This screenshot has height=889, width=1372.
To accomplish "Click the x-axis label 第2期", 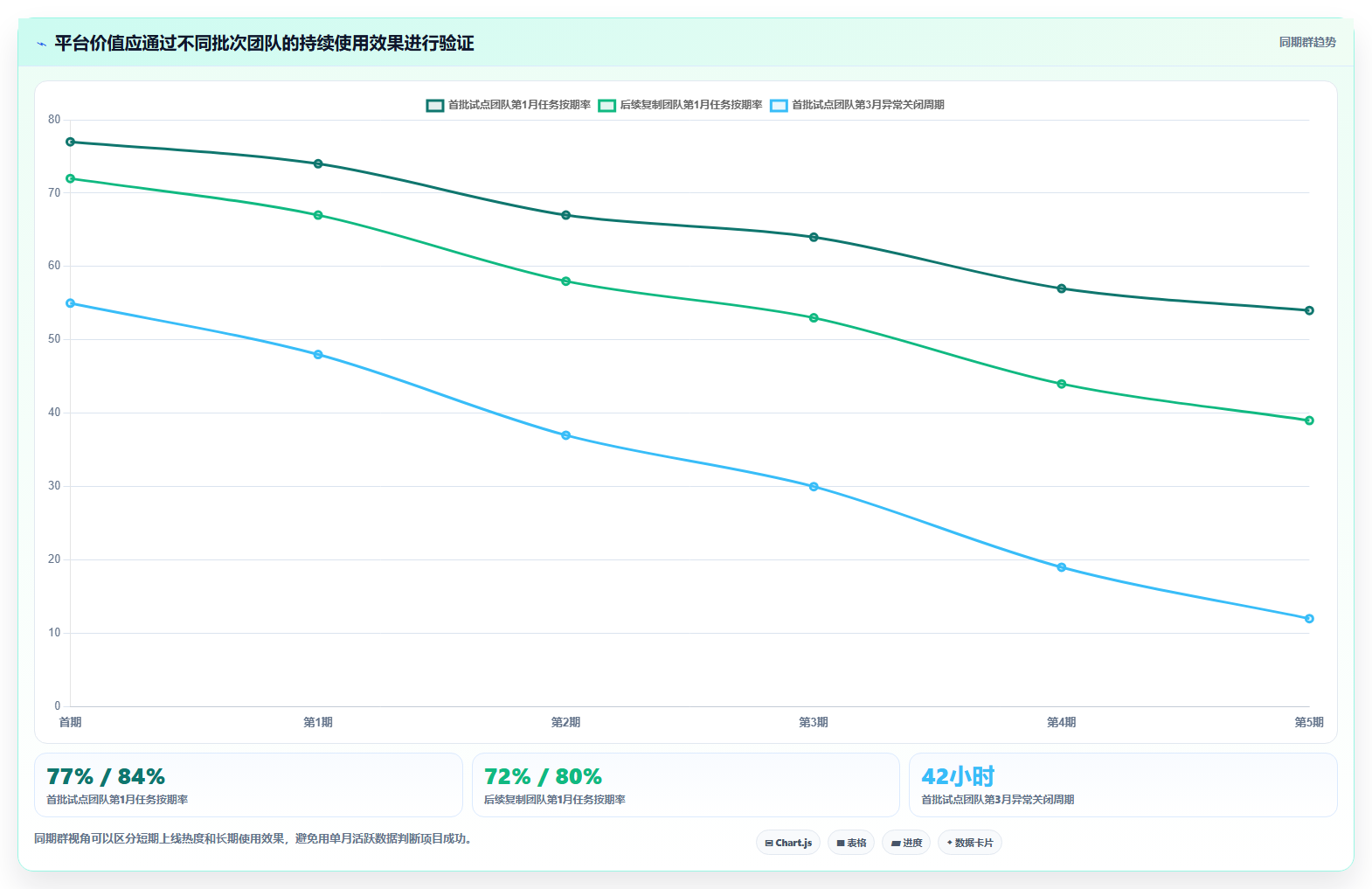I will pos(565,722).
